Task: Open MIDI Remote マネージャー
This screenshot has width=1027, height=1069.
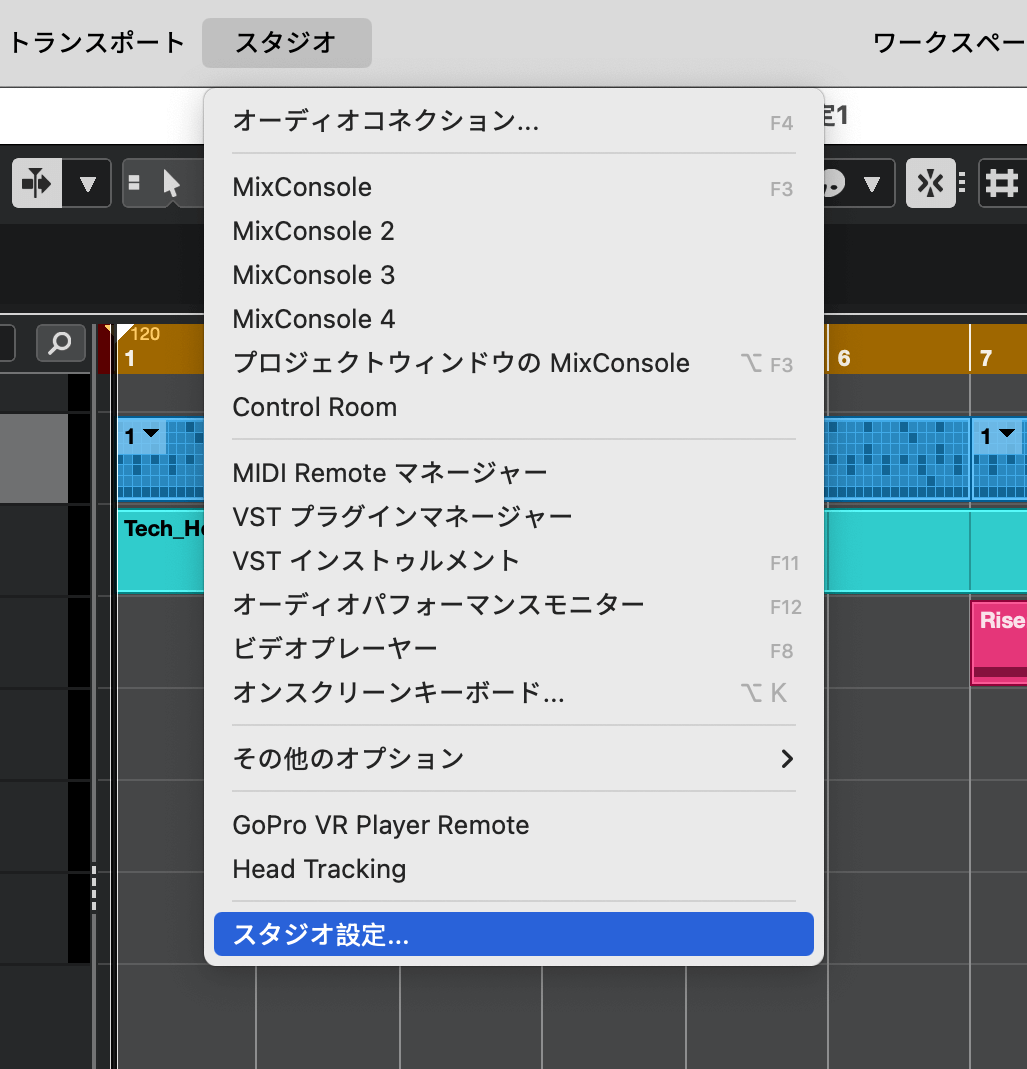Action: pyautogui.click(x=514, y=472)
